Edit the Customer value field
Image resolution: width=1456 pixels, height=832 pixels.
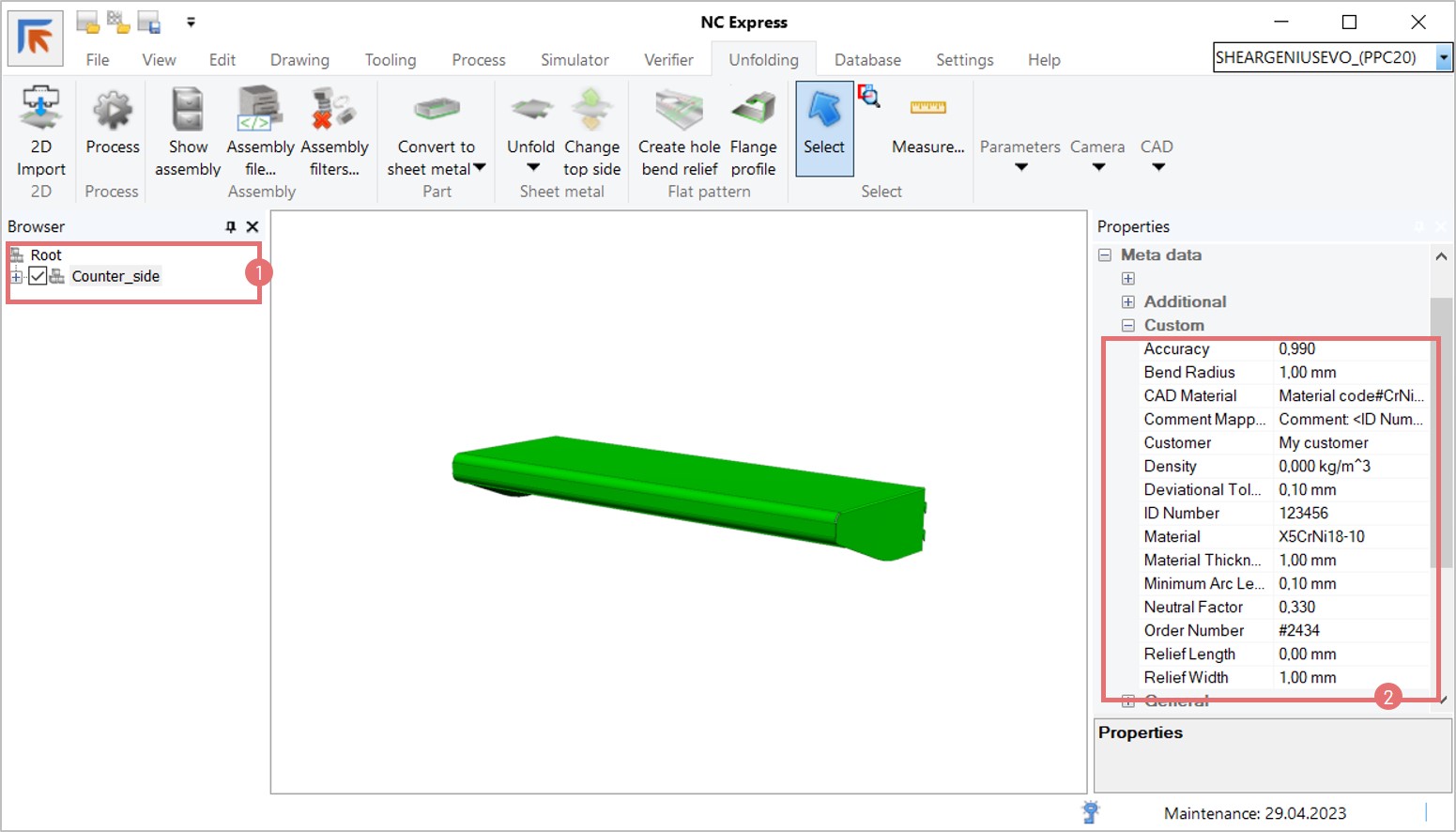(1350, 442)
